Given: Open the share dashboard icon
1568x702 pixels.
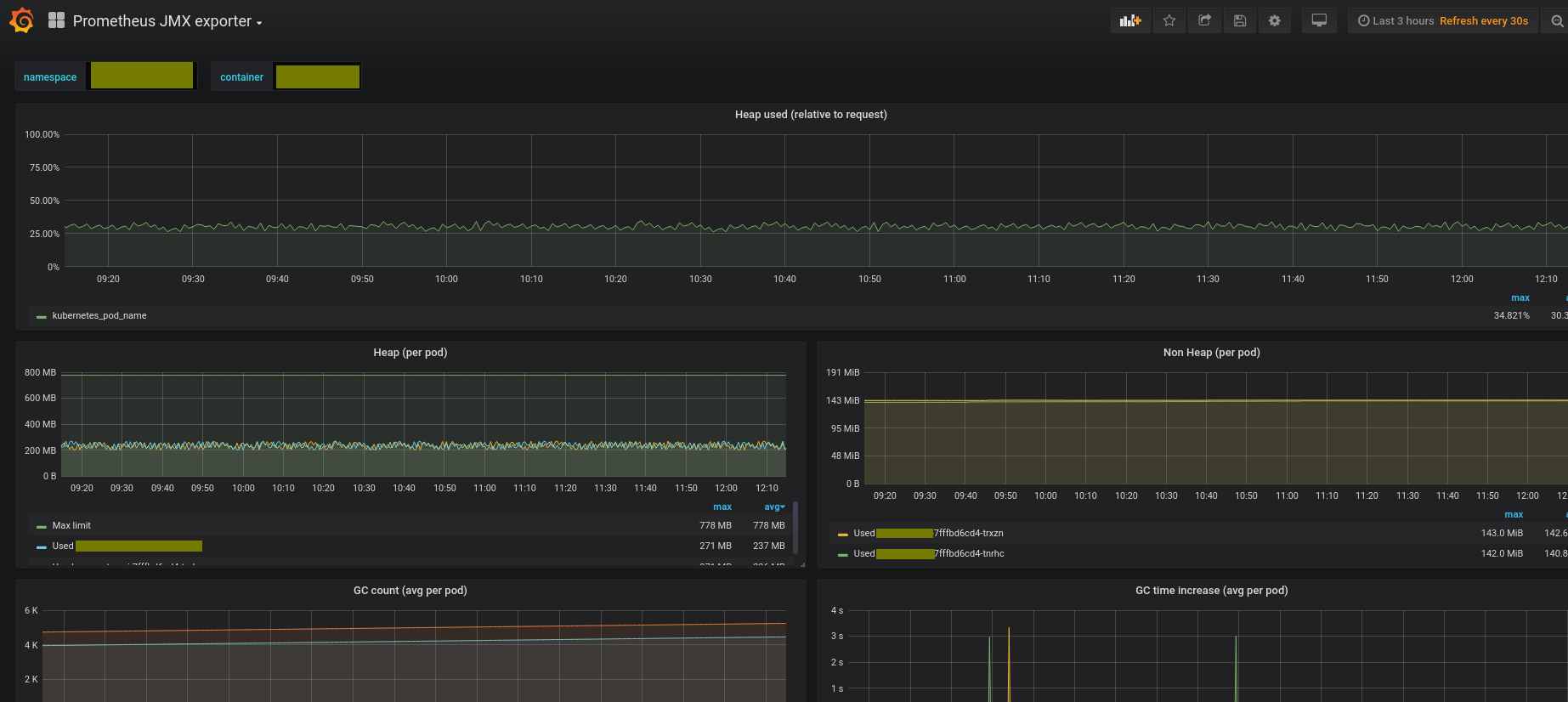Looking at the screenshot, I should 1204,20.
